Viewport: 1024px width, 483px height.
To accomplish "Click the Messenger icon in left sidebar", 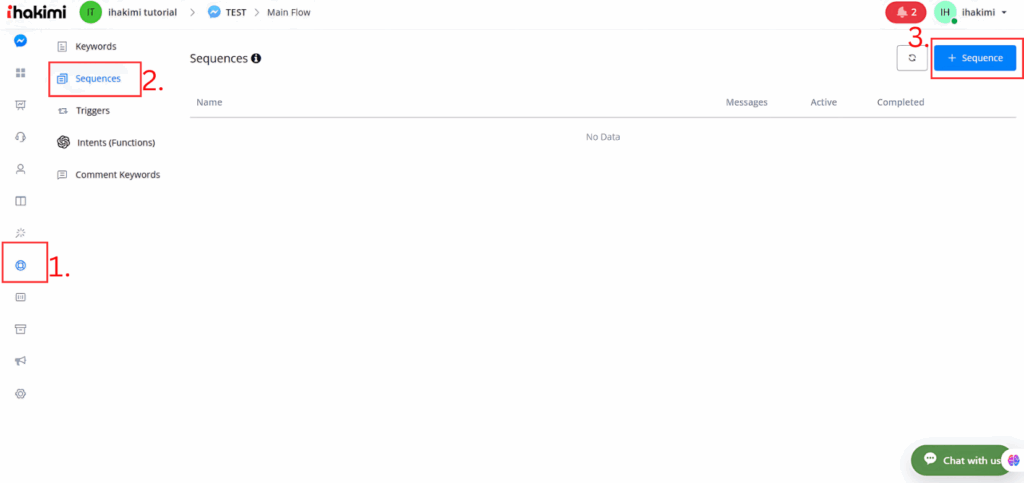I will [x=21, y=41].
